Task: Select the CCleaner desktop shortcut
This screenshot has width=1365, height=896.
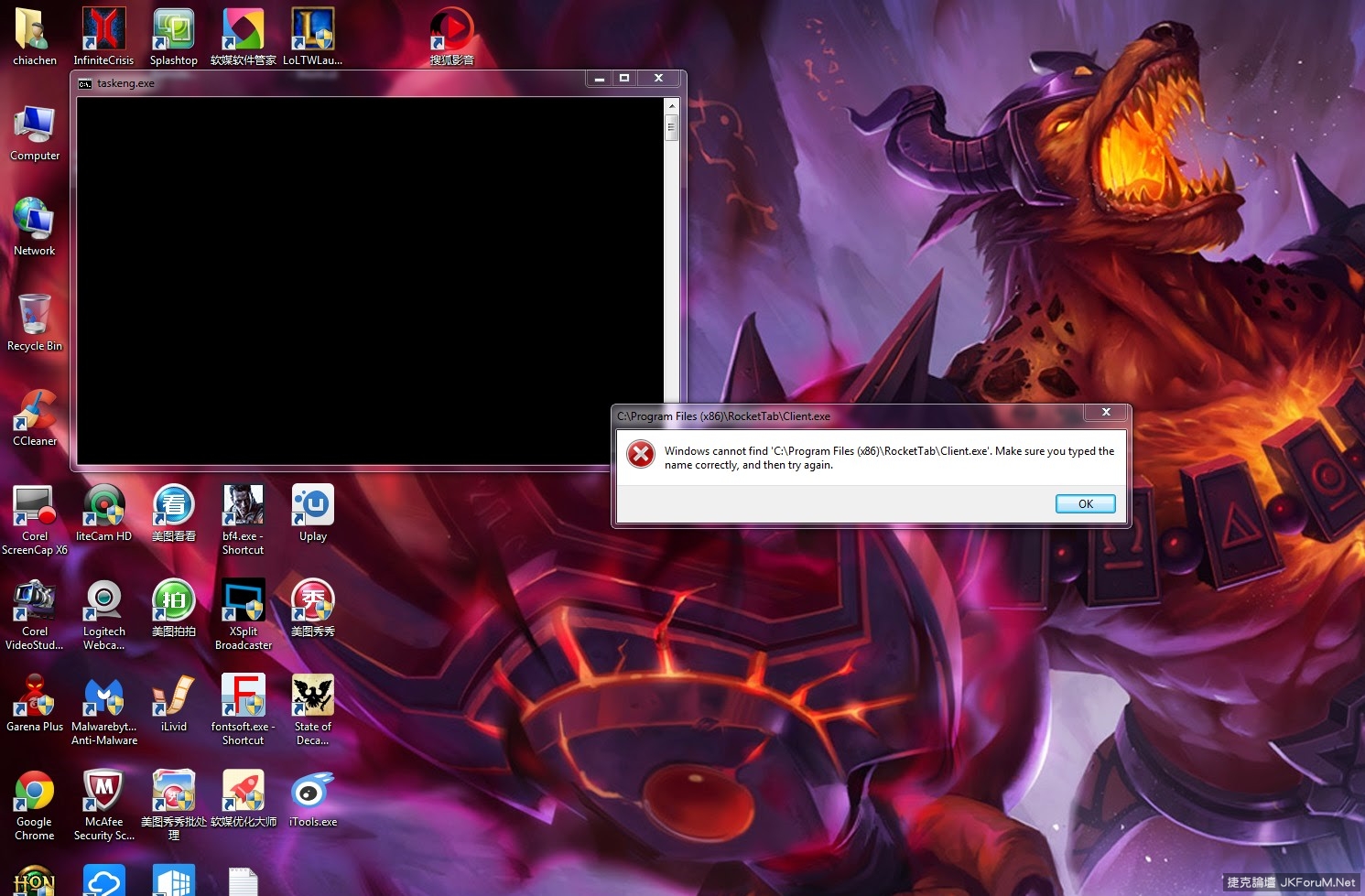Action: pyautogui.click(x=35, y=411)
